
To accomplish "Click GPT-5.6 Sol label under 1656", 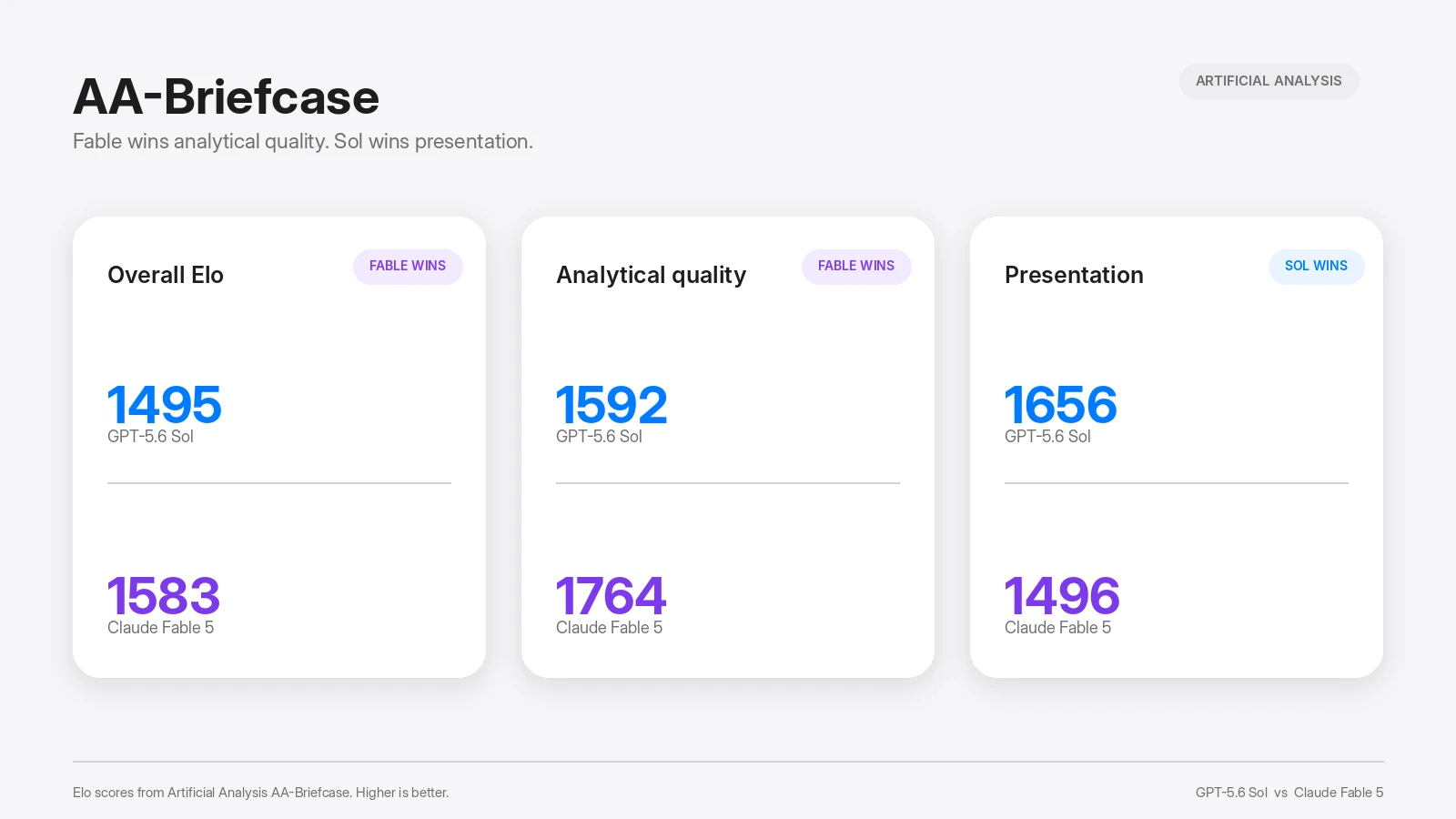I will [1047, 437].
